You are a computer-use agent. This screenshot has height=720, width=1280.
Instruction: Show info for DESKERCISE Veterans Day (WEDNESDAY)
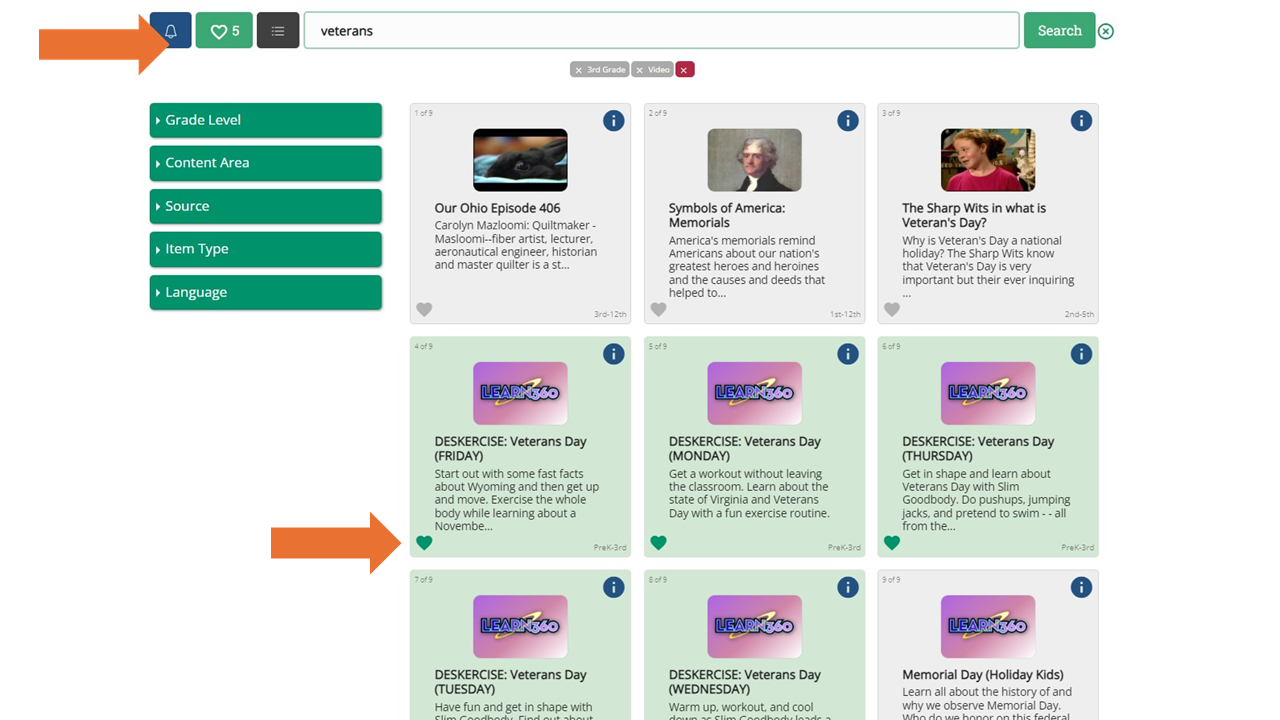click(848, 588)
